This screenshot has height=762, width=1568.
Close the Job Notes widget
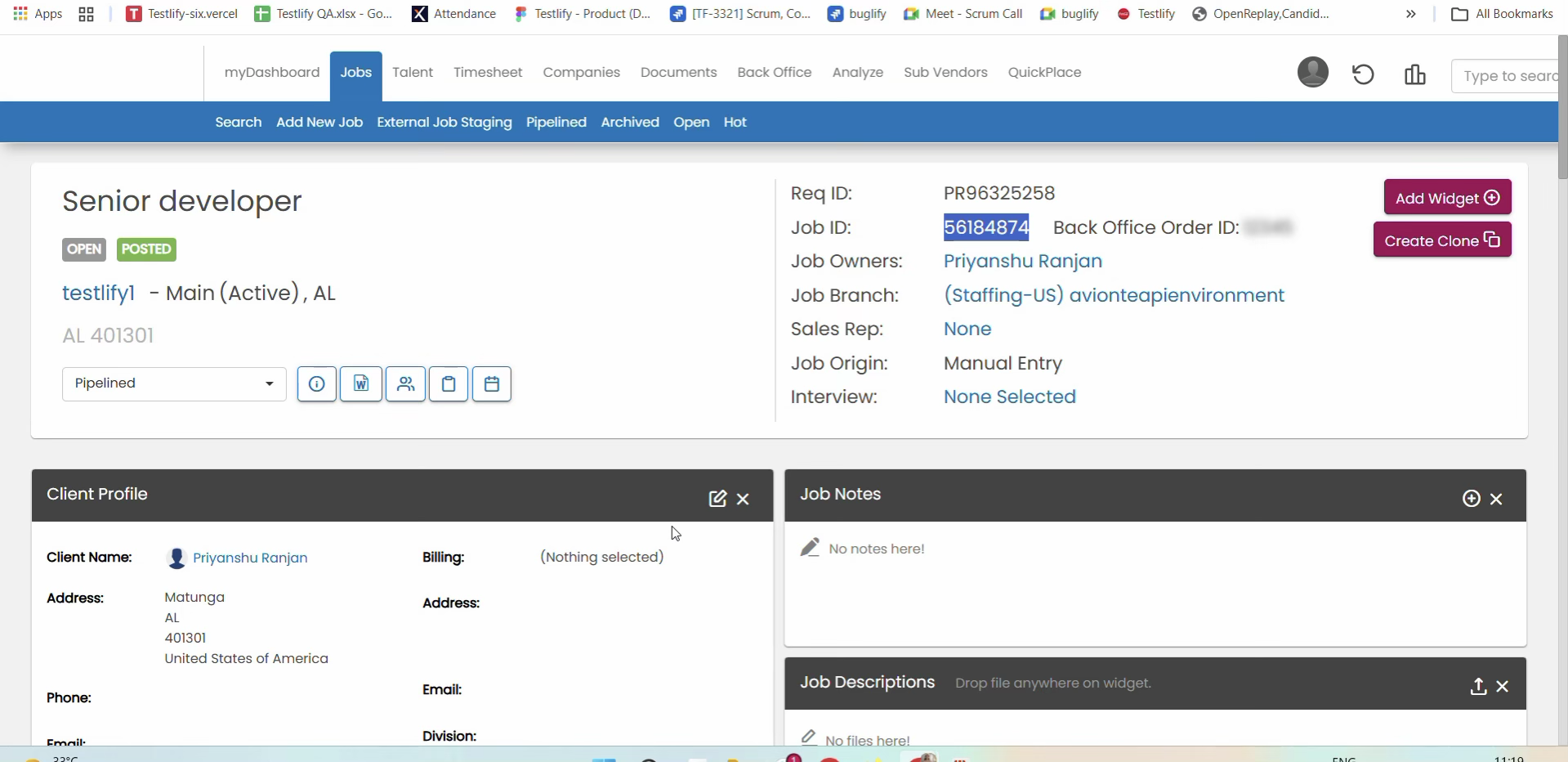coord(1496,499)
